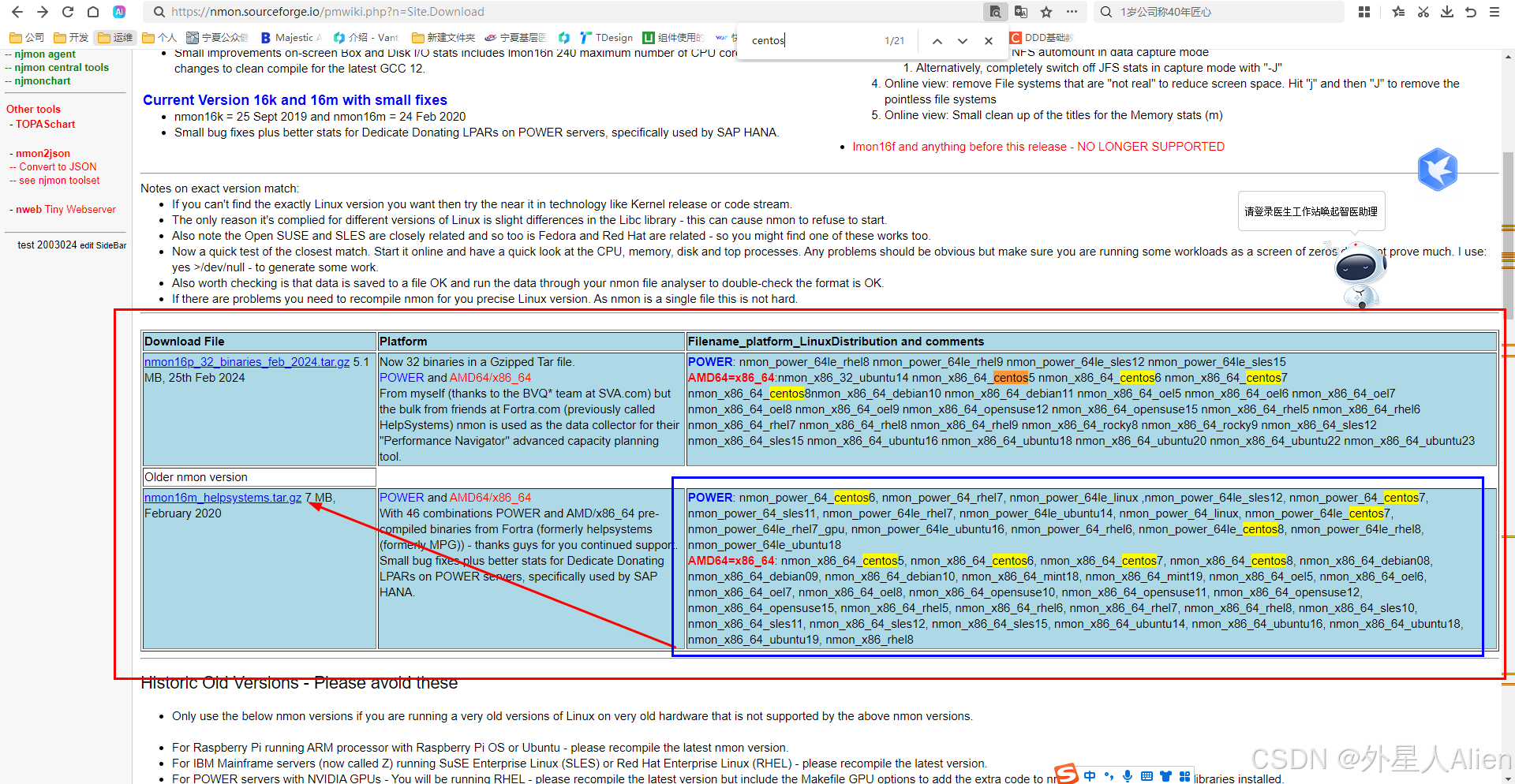Open the 公司 bookmarks folder
Screen dimensions: 1515x784
(27, 37)
